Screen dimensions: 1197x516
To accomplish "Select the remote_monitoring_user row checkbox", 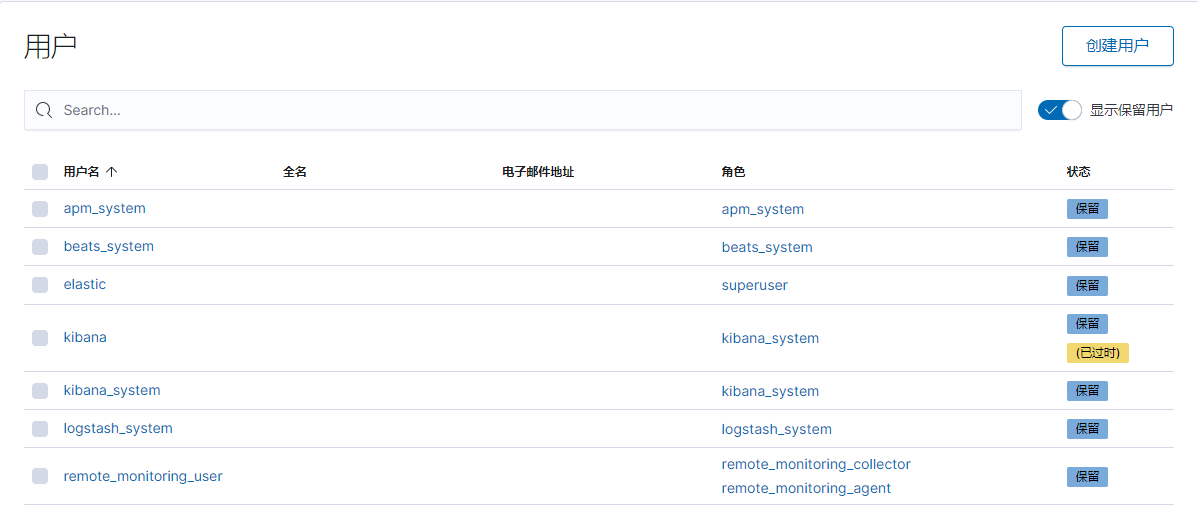I will click(x=40, y=476).
